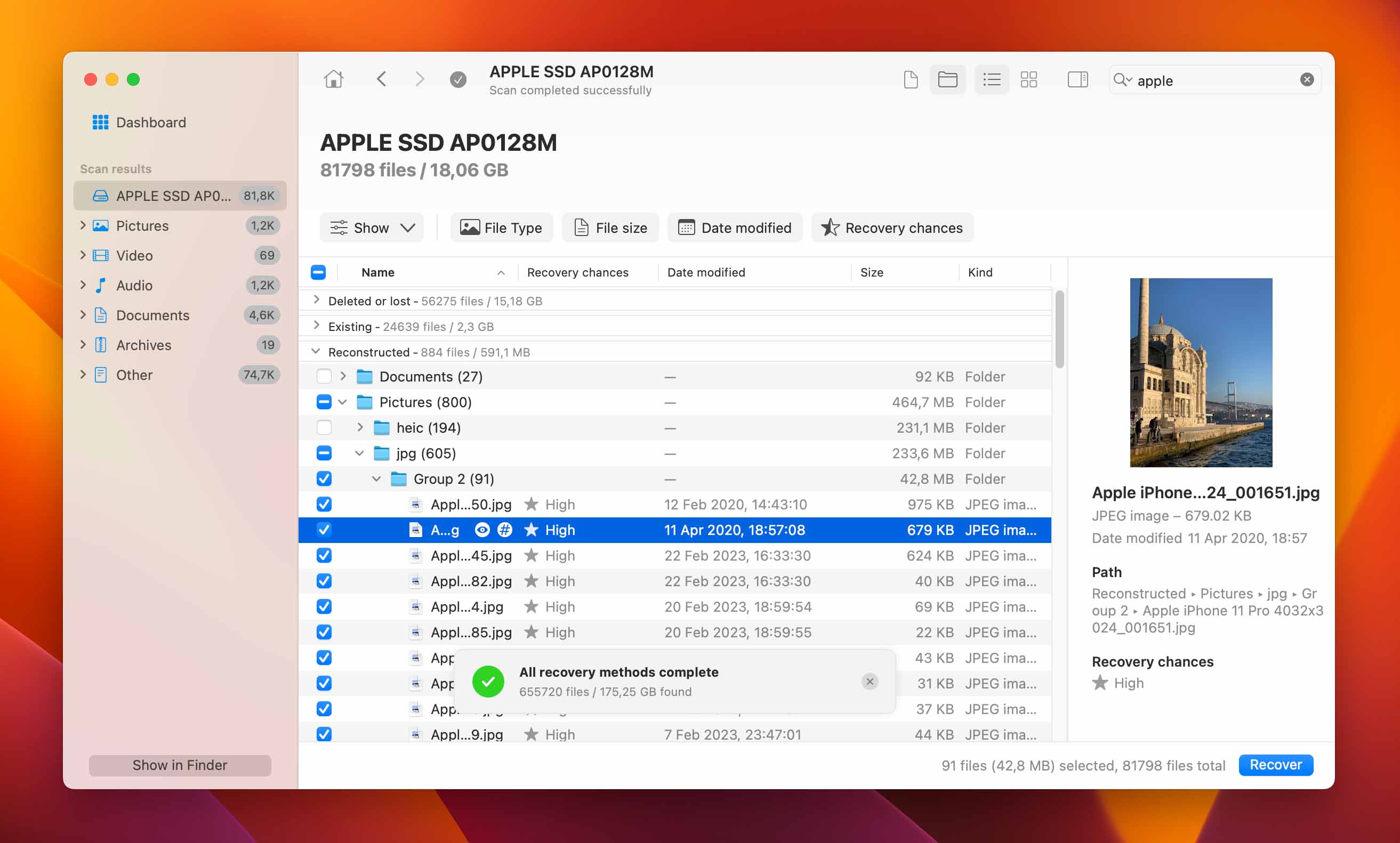Click the green checkmark in notification
1400x843 pixels.
pyautogui.click(x=488, y=681)
